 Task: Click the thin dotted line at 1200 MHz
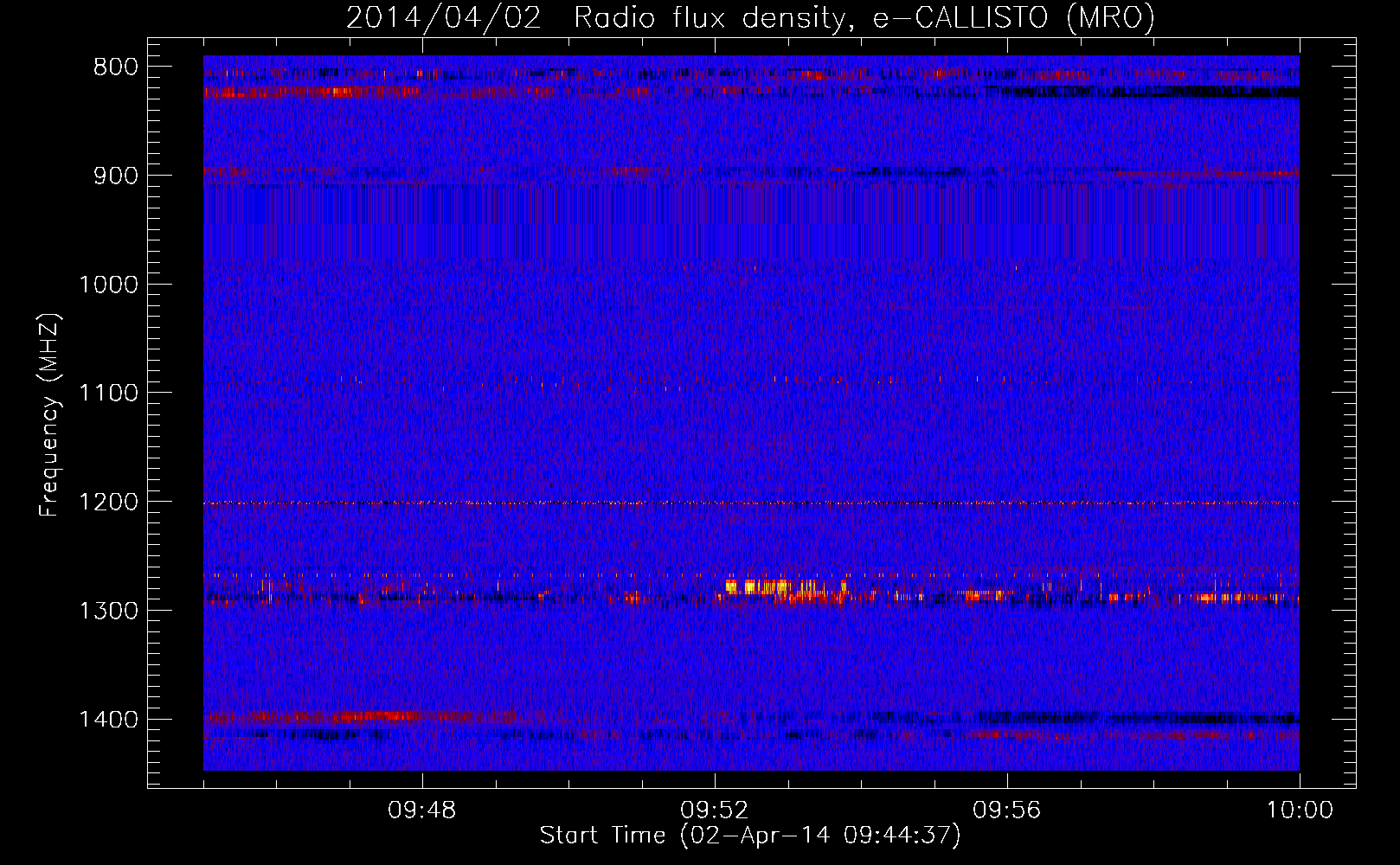click(x=751, y=503)
